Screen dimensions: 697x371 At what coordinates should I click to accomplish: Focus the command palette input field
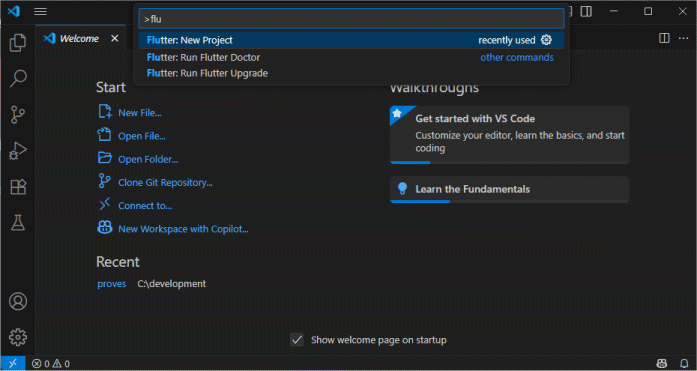coord(351,19)
